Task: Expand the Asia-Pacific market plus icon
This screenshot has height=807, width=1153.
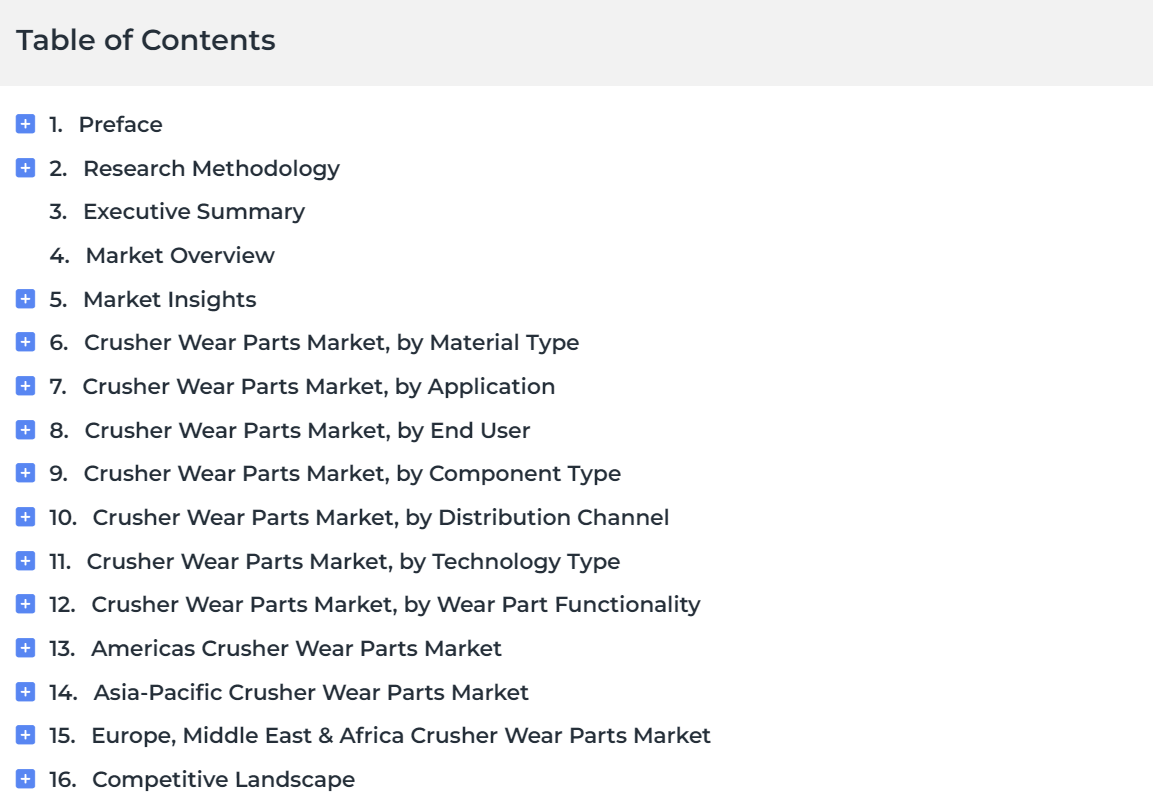Action: (x=26, y=692)
